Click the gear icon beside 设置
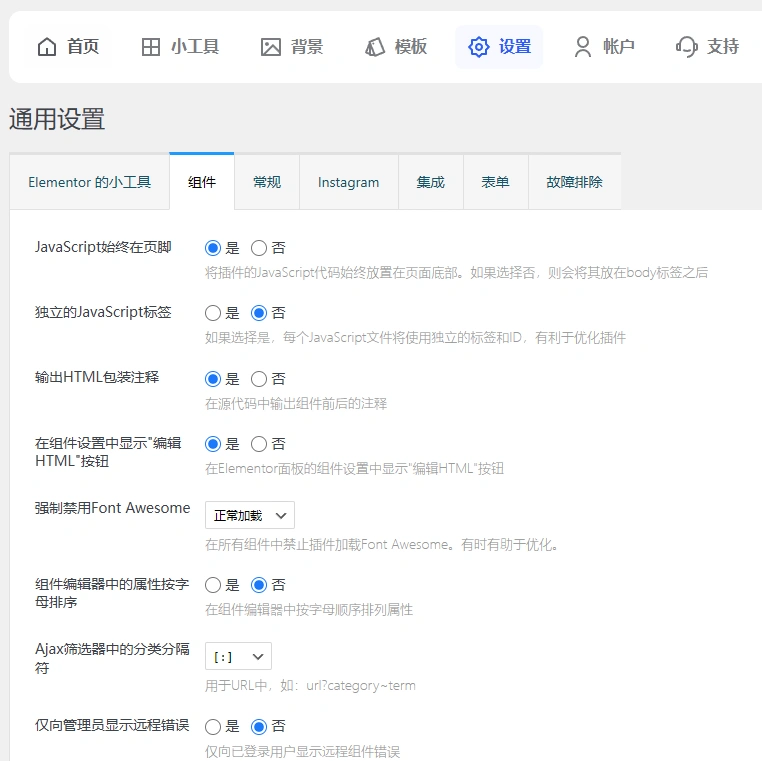762x761 pixels. click(479, 47)
